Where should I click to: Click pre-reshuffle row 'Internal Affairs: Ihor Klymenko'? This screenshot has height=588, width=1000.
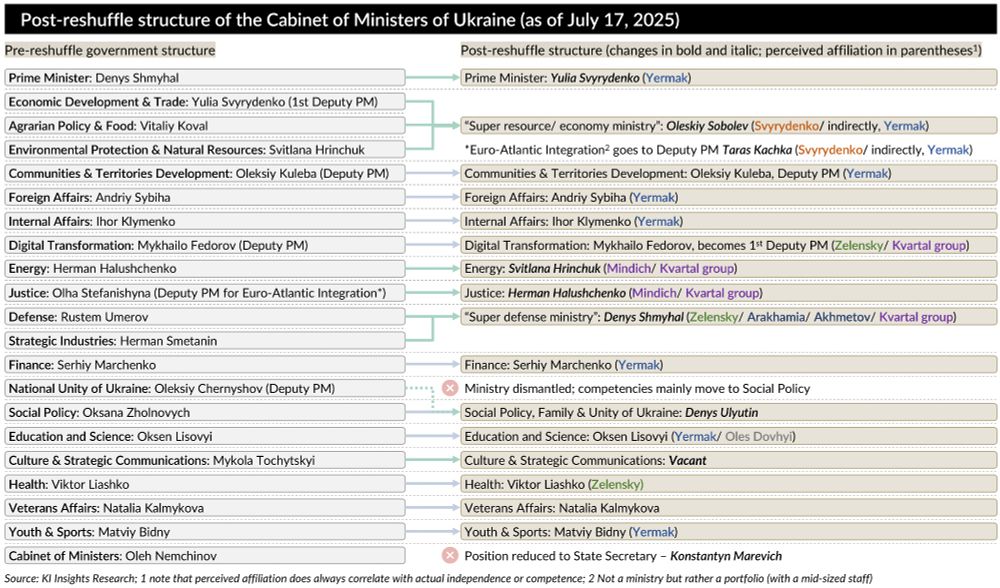pyautogui.click(x=205, y=221)
